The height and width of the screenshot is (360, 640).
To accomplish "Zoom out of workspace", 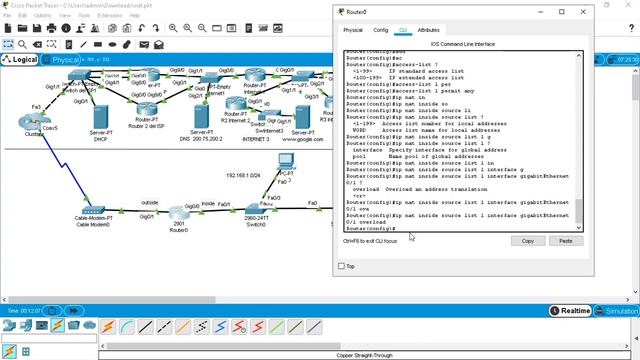I will coord(202,28).
